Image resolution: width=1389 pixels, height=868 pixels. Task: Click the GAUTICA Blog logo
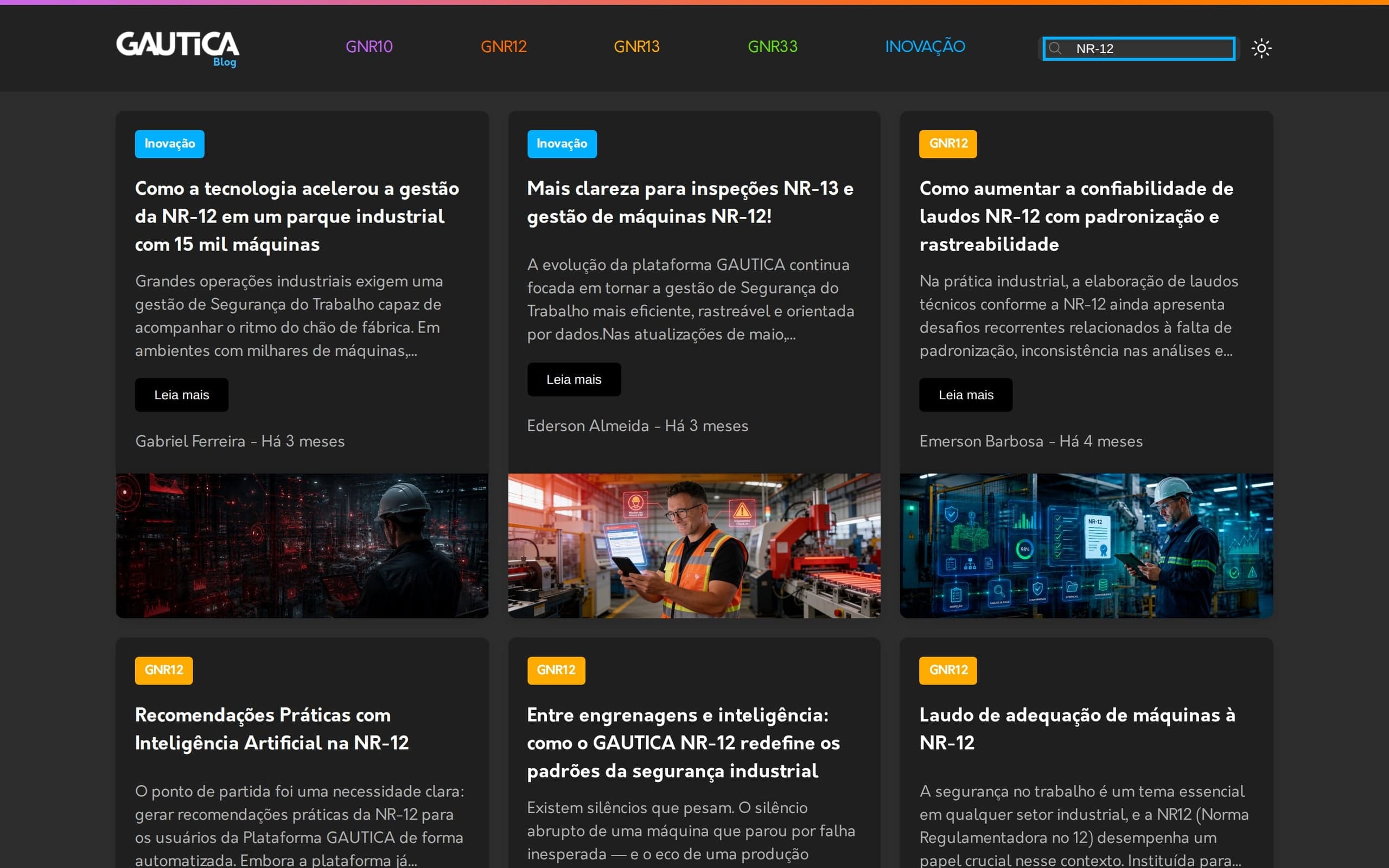[177, 49]
